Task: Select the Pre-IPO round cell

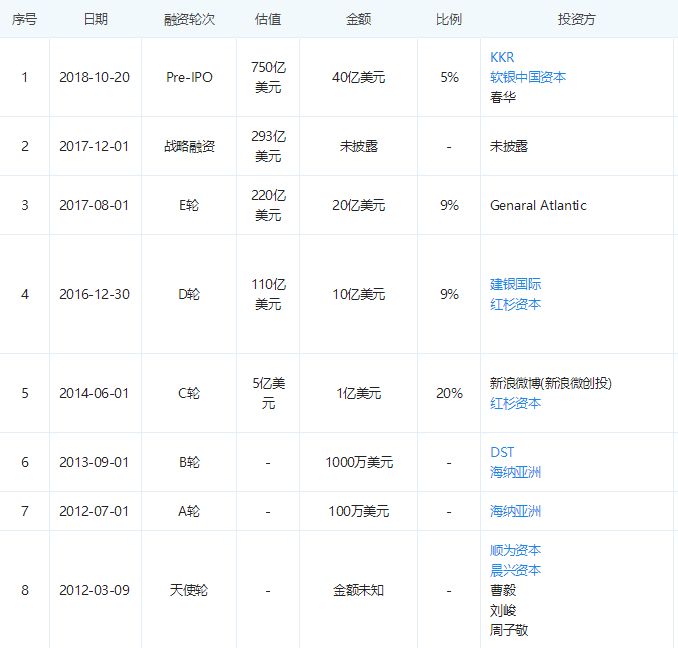Action: 189,77
